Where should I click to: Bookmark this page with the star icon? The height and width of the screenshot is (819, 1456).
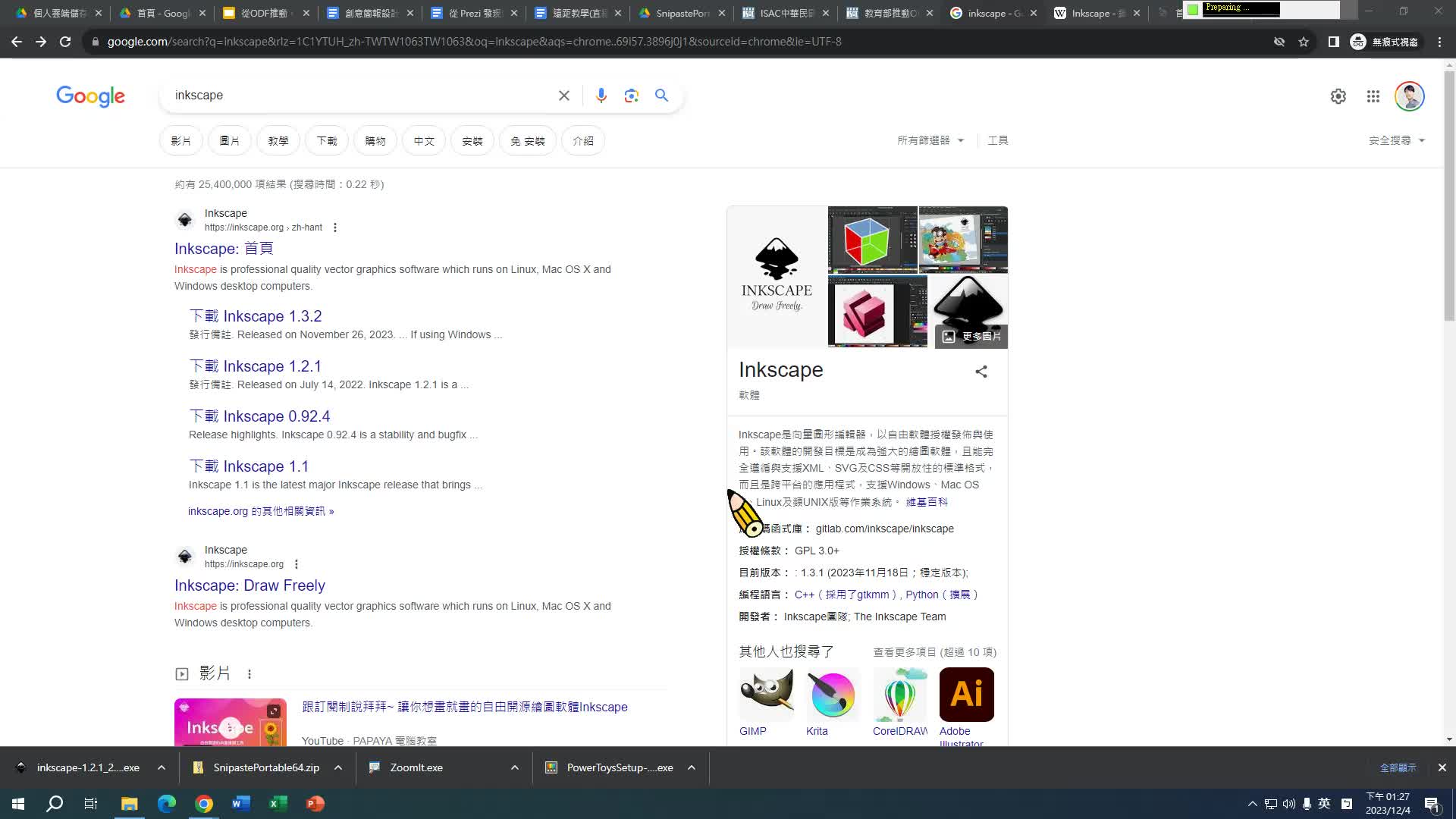coord(1304,42)
